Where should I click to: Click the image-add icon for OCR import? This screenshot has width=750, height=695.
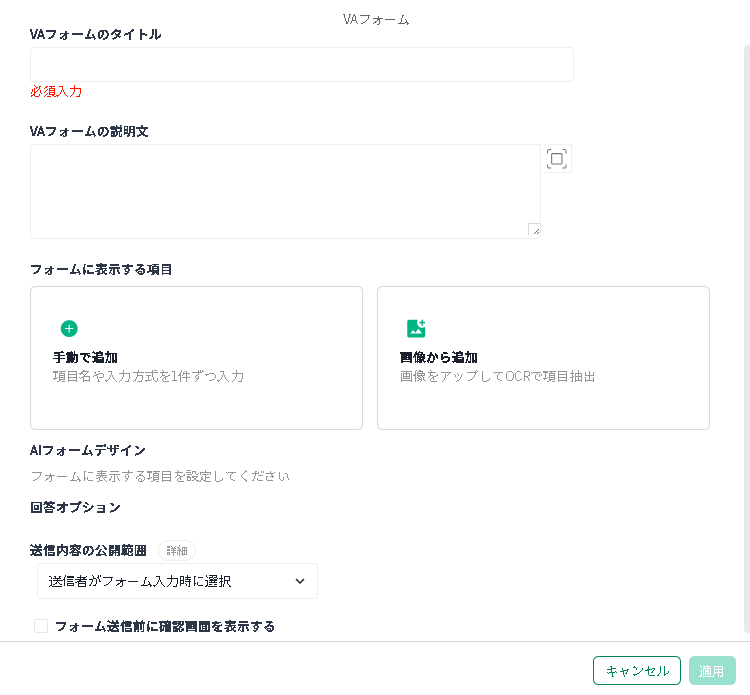(x=416, y=329)
